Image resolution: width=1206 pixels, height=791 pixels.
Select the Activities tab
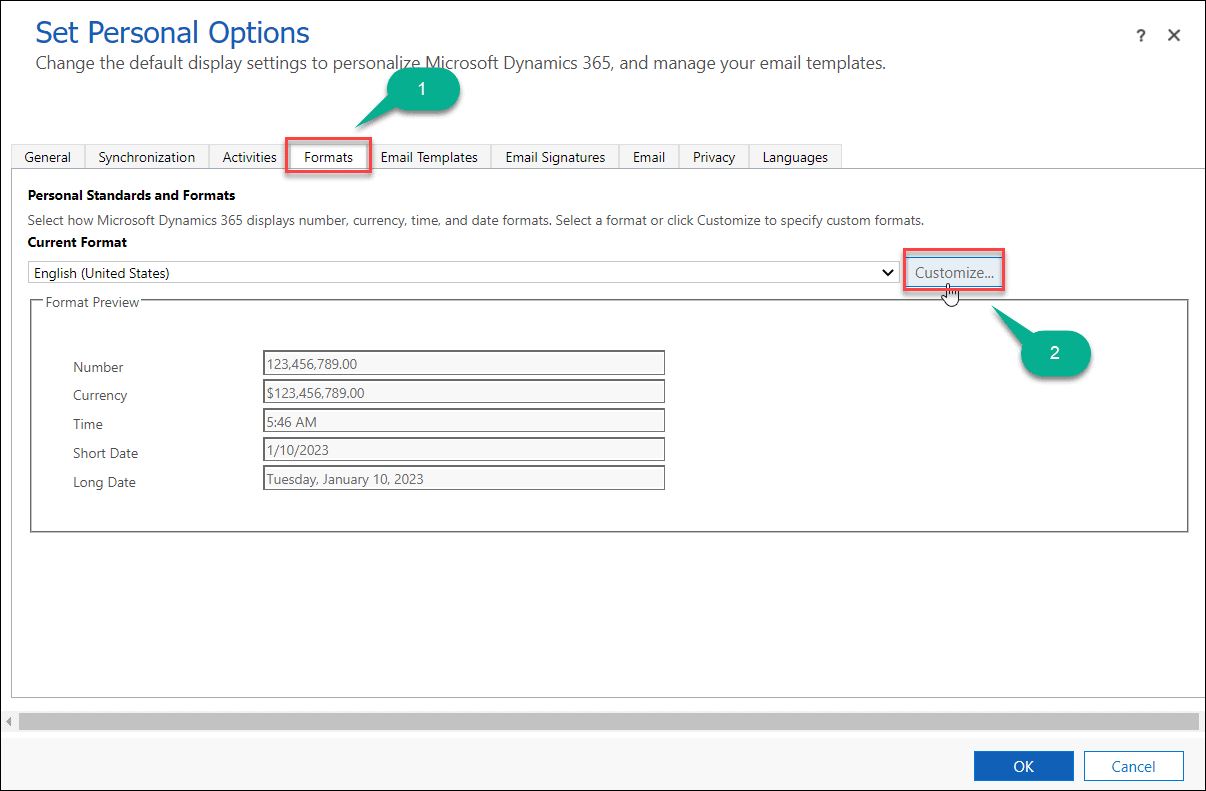[248, 156]
